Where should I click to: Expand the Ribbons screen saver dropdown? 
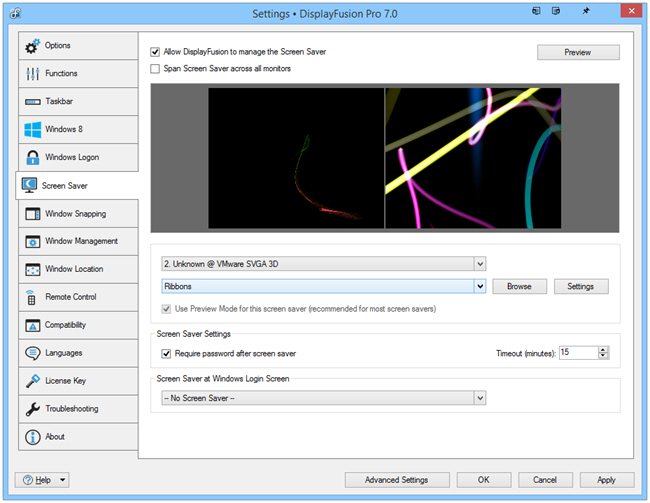click(480, 287)
